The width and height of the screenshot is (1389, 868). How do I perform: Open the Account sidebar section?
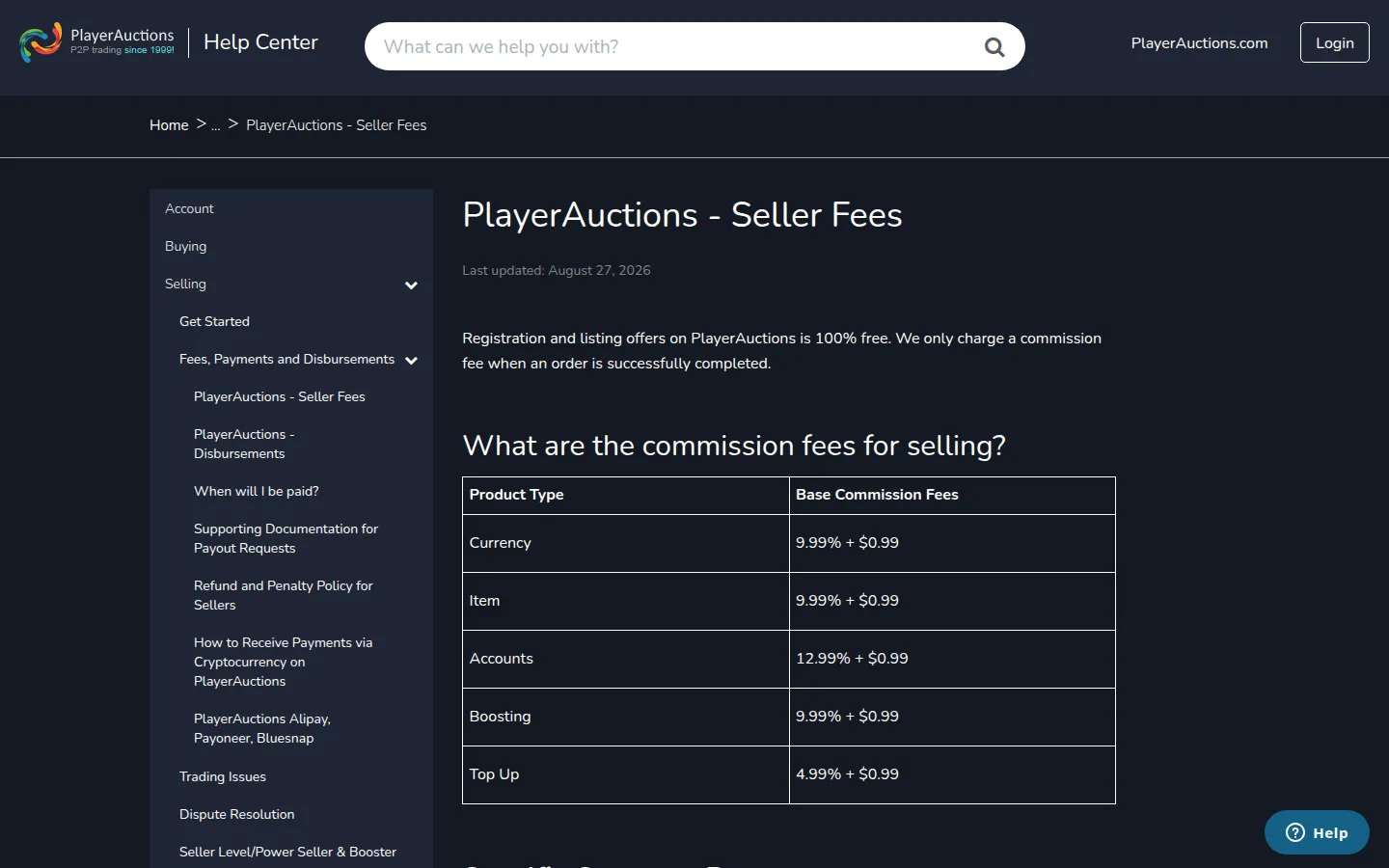coord(189,208)
